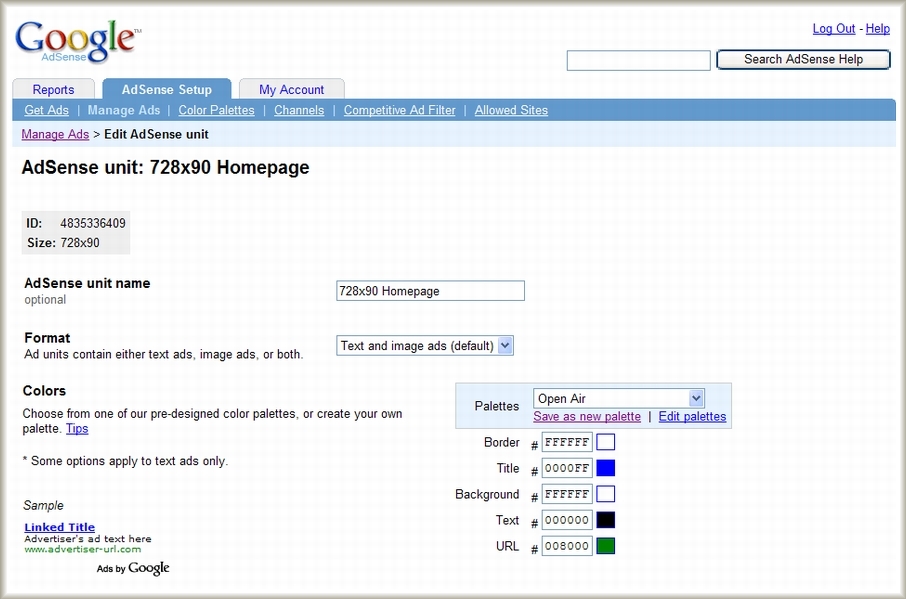Open the Format dropdown
This screenshot has height=599, width=906.
pyautogui.click(x=425, y=345)
